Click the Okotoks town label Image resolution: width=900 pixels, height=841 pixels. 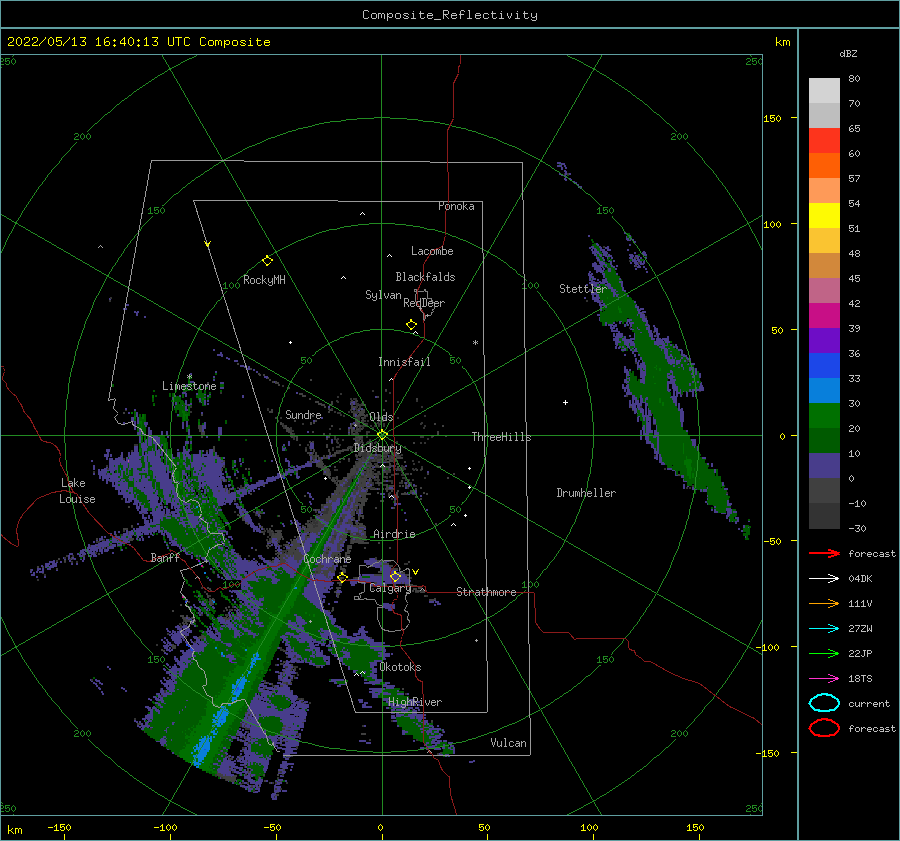(400, 667)
